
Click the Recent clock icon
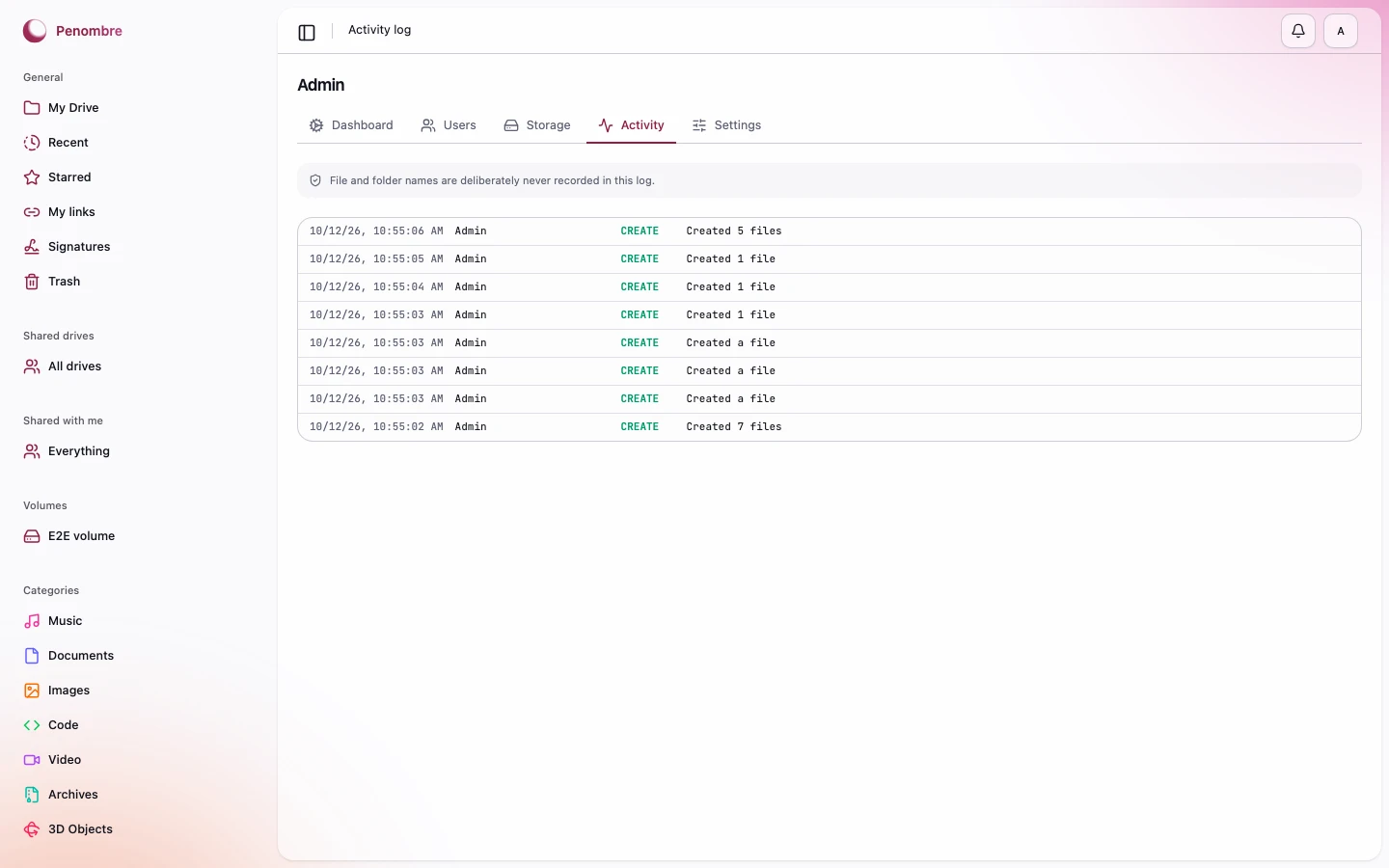[x=32, y=143]
